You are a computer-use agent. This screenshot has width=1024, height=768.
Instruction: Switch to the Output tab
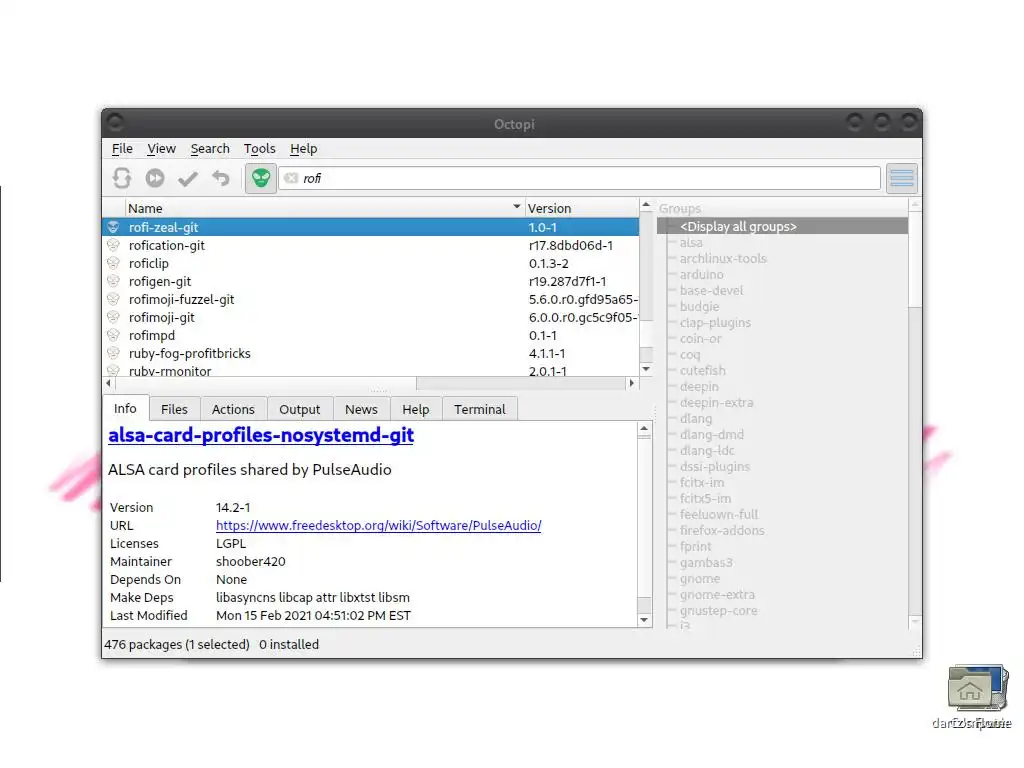[x=300, y=409]
